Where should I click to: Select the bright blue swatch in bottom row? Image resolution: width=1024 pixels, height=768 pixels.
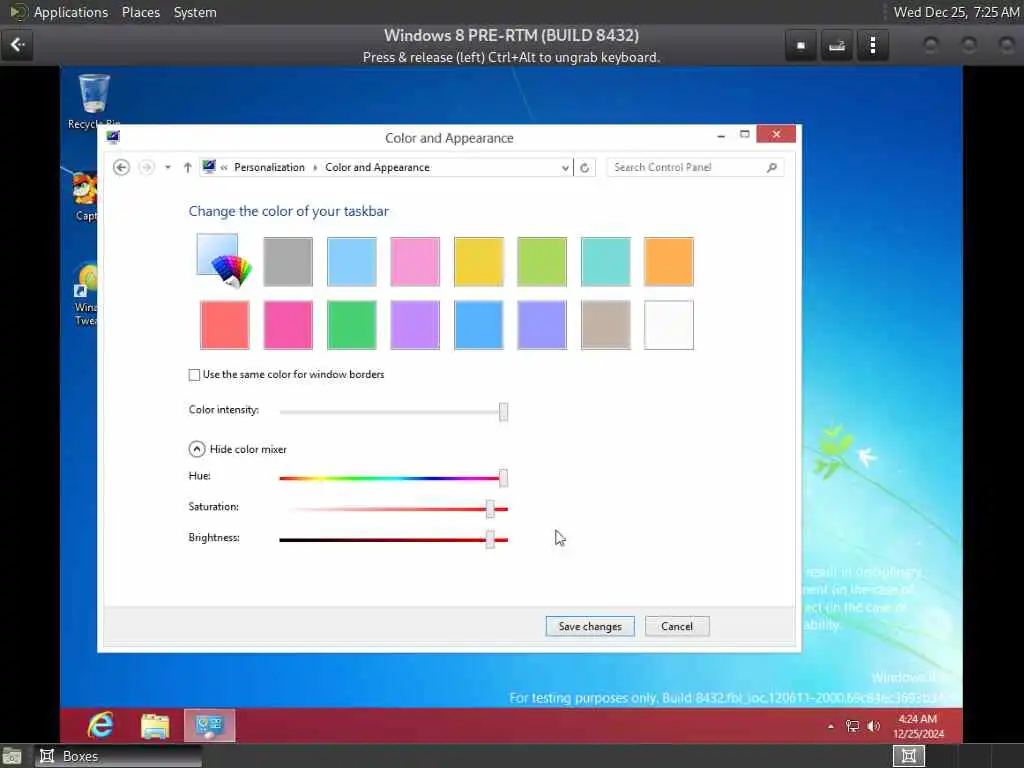pos(479,325)
